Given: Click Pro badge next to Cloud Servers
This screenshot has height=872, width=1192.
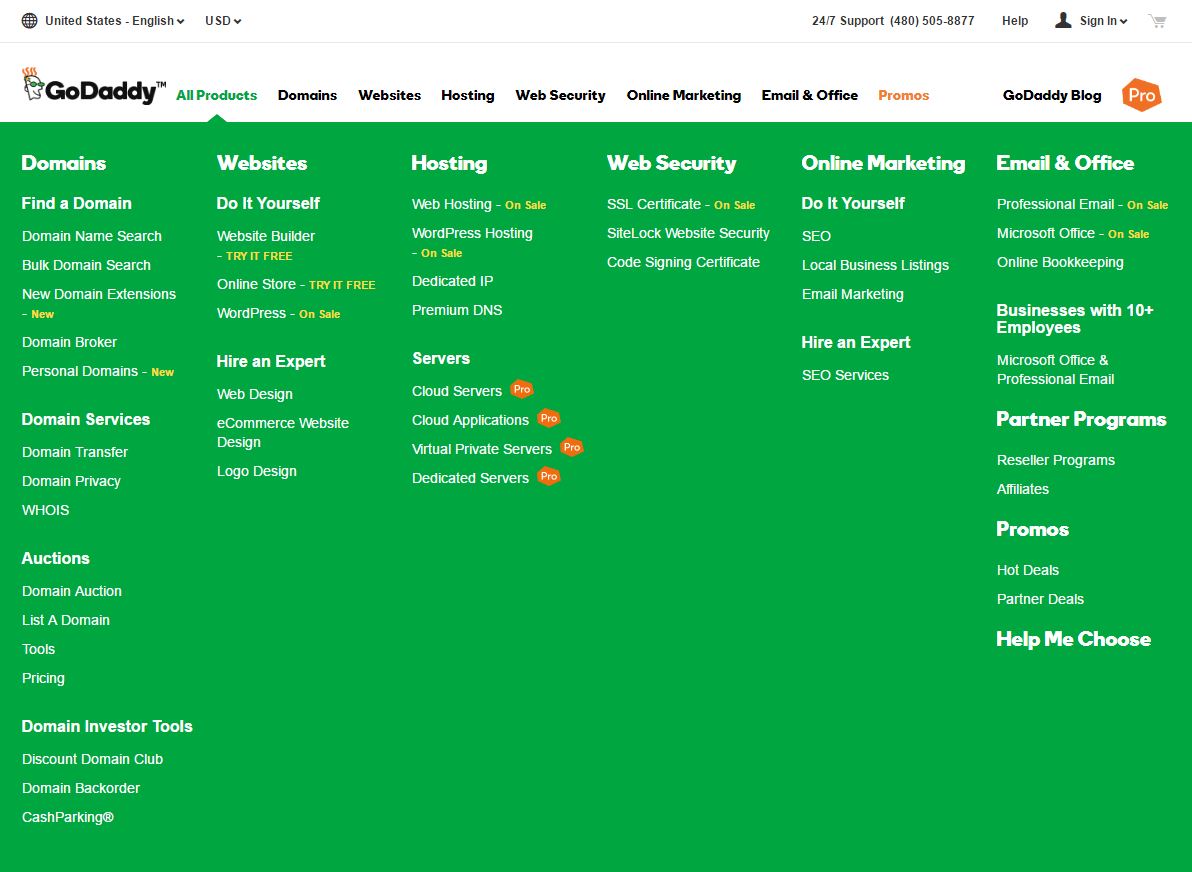Looking at the screenshot, I should [521, 390].
